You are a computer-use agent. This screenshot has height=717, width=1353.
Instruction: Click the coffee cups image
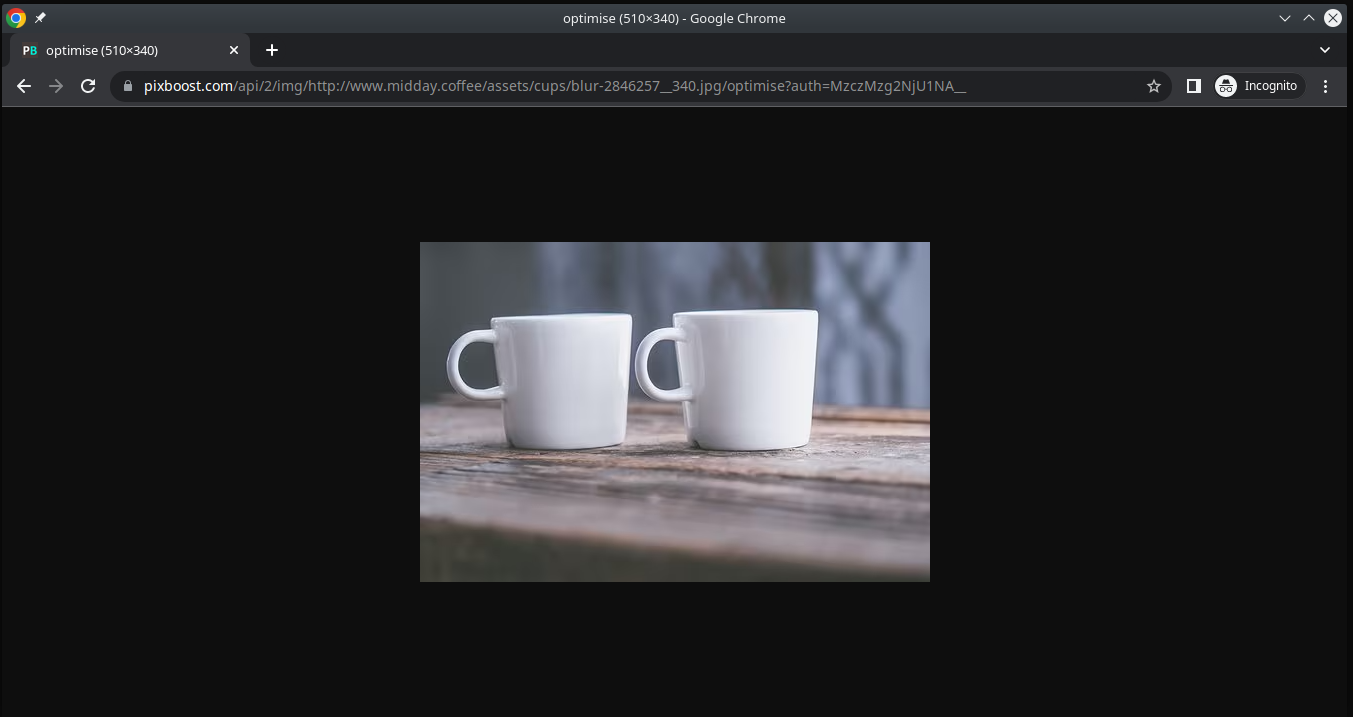tap(675, 412)
